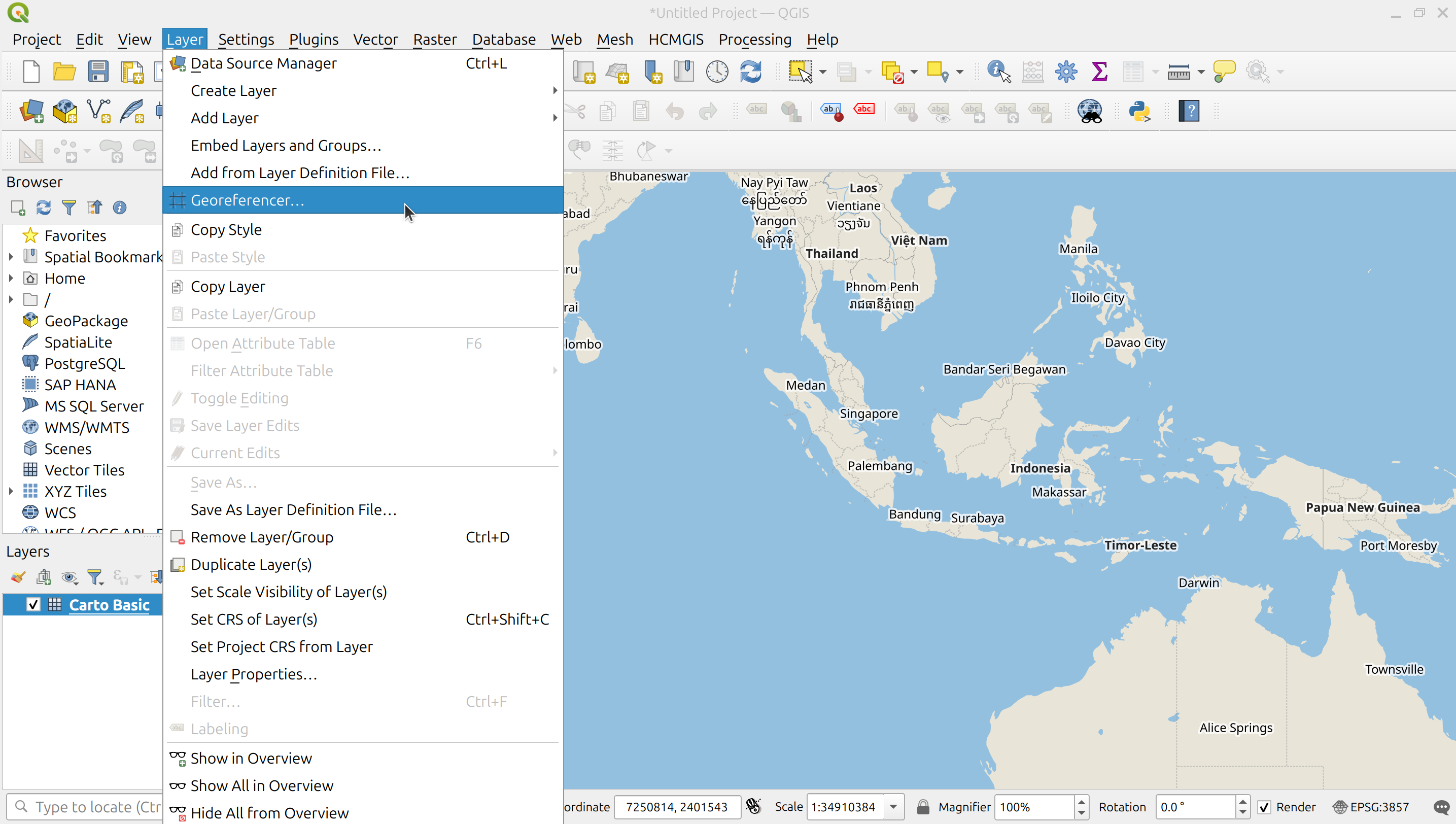Viewport: 1456px width, 824px height.
Task: Refresh the map canvas
Action: (x=750, y=72)
